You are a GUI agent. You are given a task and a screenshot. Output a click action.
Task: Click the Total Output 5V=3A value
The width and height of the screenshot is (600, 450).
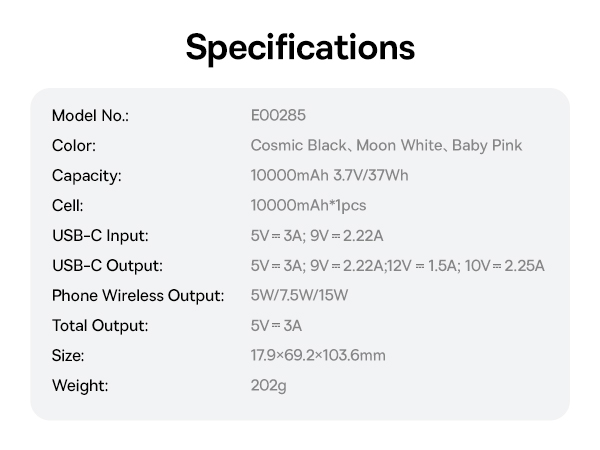point(276,326)
